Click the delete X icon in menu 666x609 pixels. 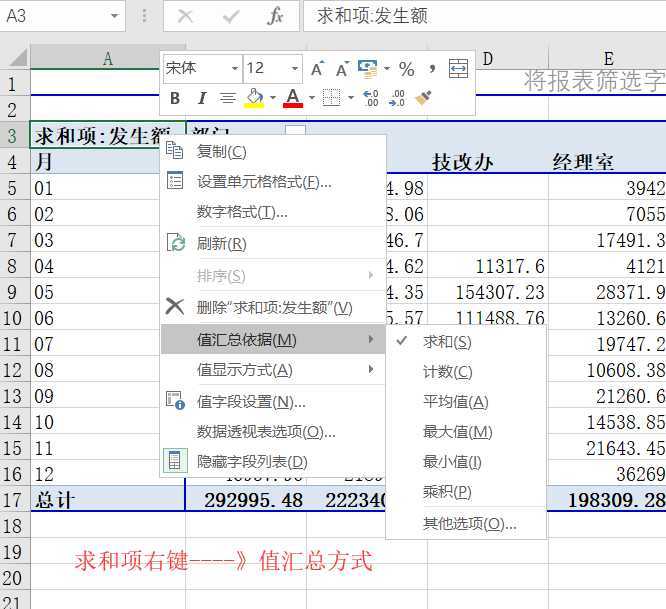point(175,306)
